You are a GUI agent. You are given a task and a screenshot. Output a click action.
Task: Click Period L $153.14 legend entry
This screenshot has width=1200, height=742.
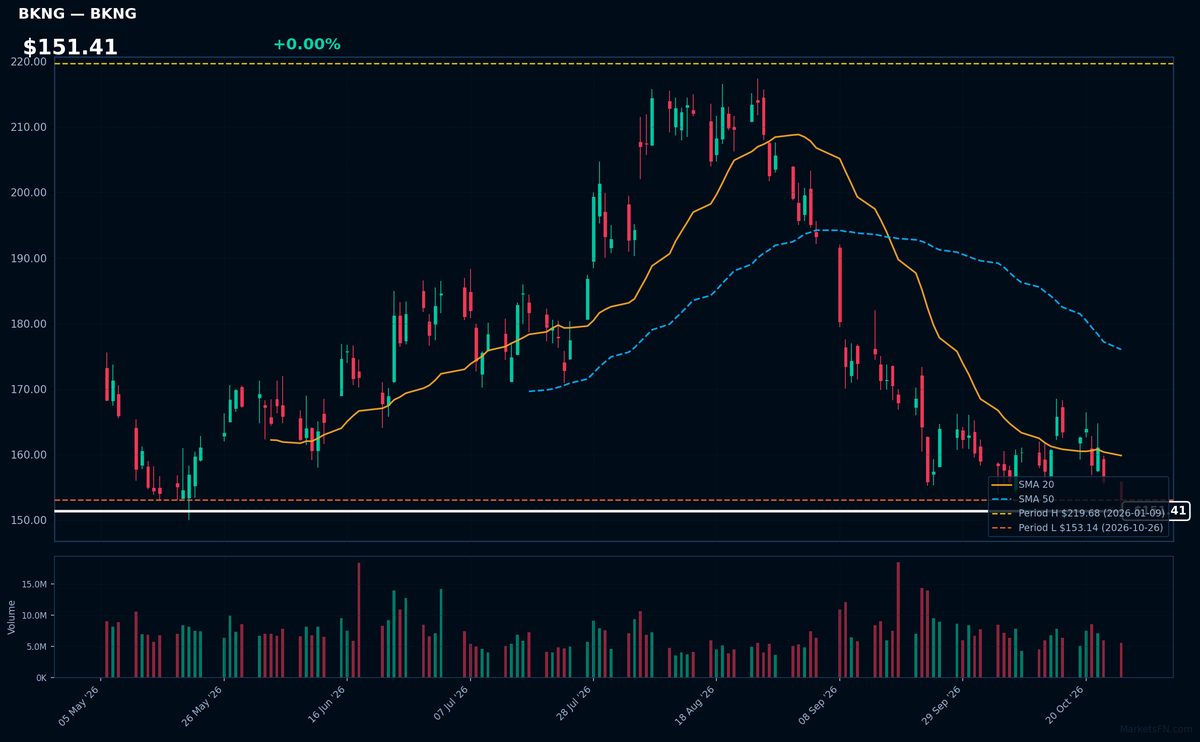pos(1078,527)
